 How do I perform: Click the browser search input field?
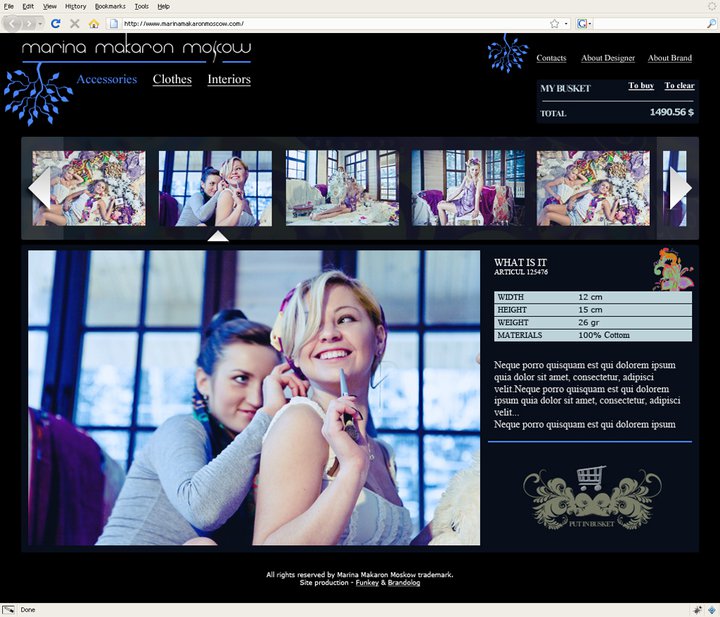[648, 23]
